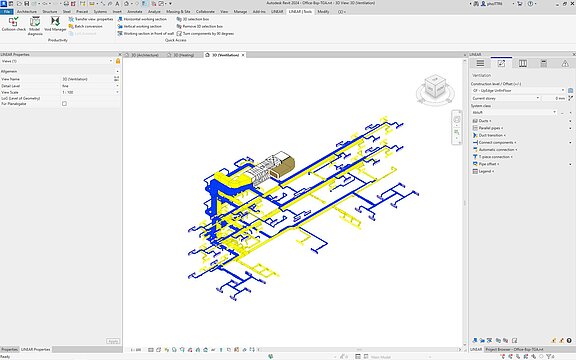Image resolution: width=576 pixels, height=360 pixels.
Task: Click Turn components by 90 degrees
Action: point(205,33)
